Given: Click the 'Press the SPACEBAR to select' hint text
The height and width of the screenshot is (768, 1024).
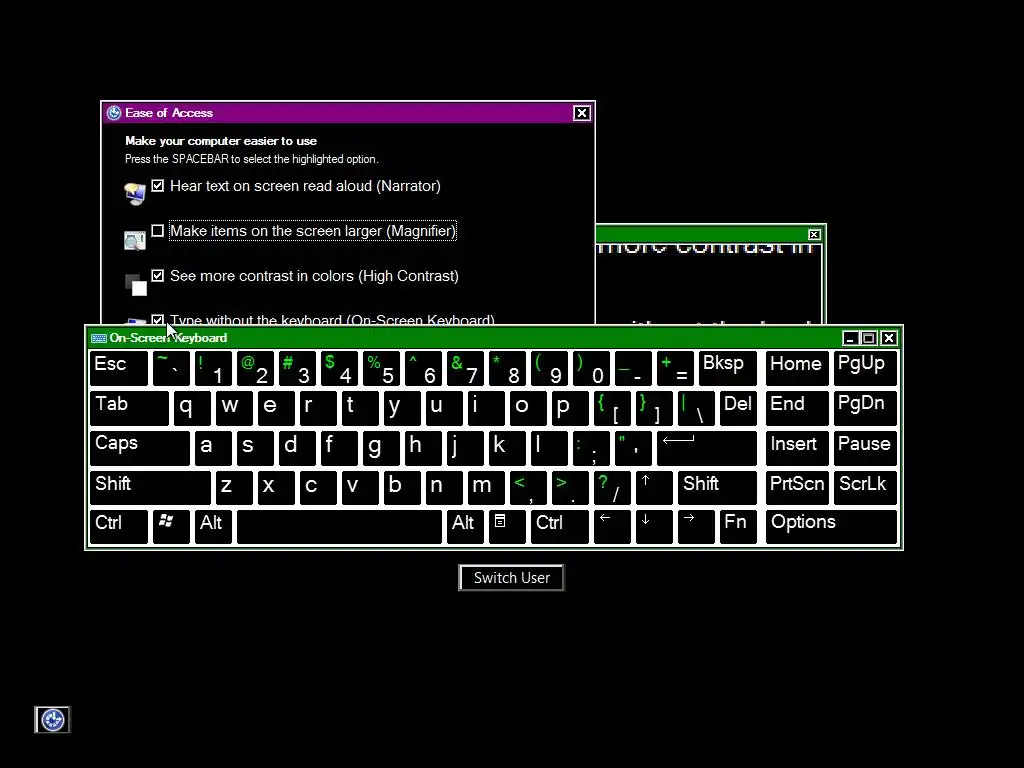Looking at the screenshot, I should 251,159.
